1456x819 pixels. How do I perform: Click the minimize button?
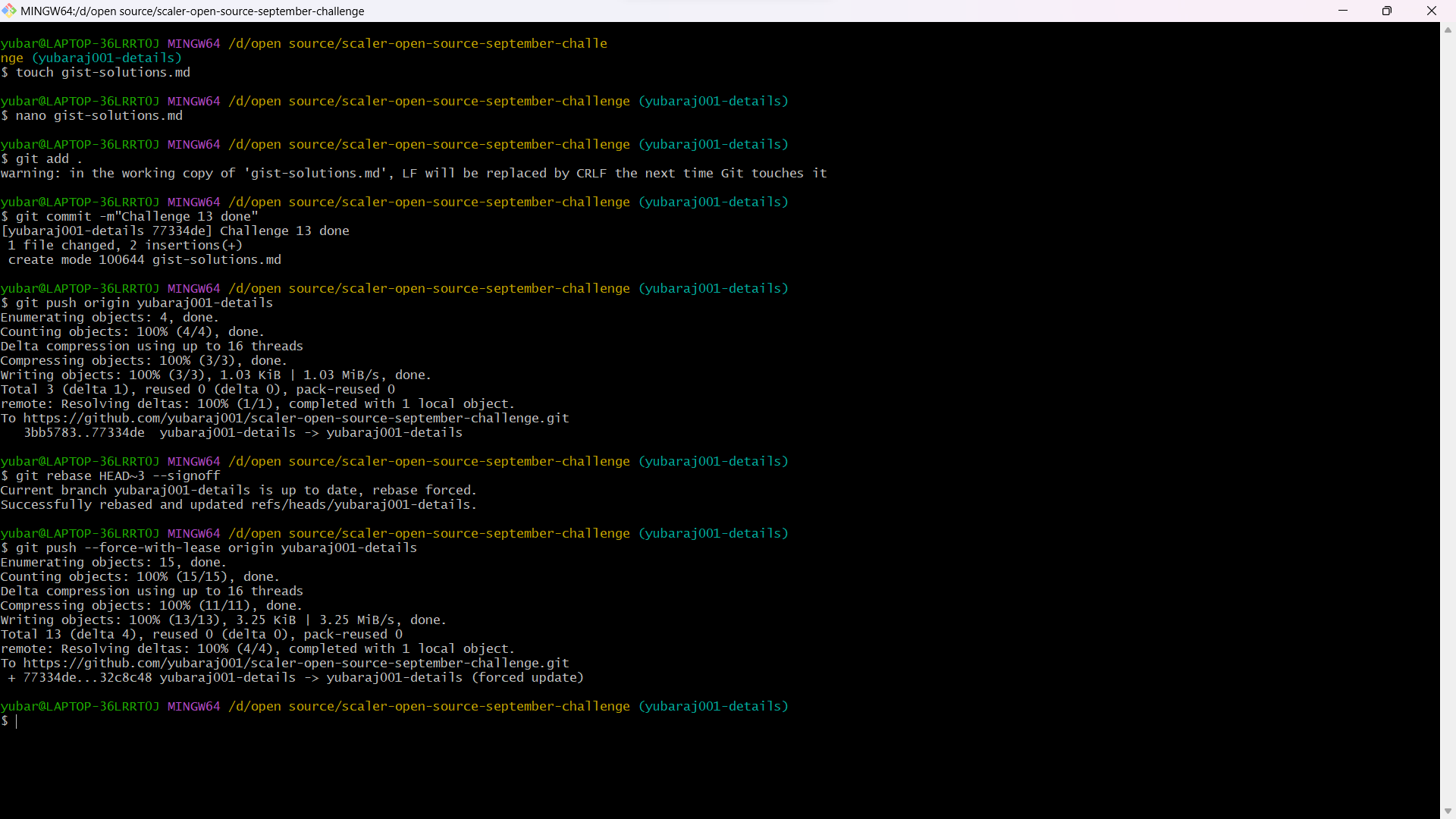1343,11
